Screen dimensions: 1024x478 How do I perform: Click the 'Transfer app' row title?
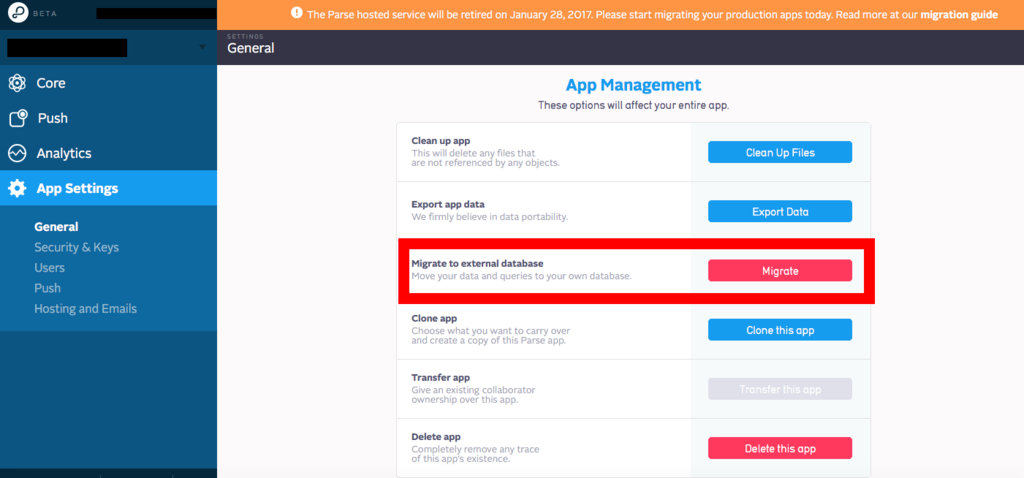click(441, 377)
